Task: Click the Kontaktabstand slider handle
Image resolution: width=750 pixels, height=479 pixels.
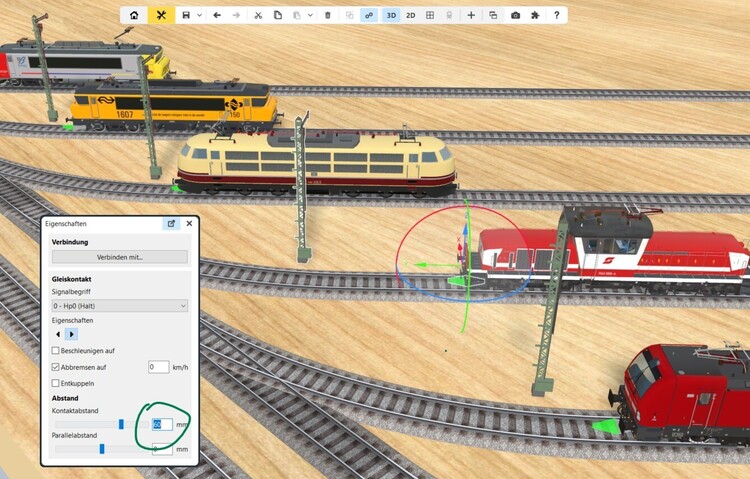Action: (121, 424)
